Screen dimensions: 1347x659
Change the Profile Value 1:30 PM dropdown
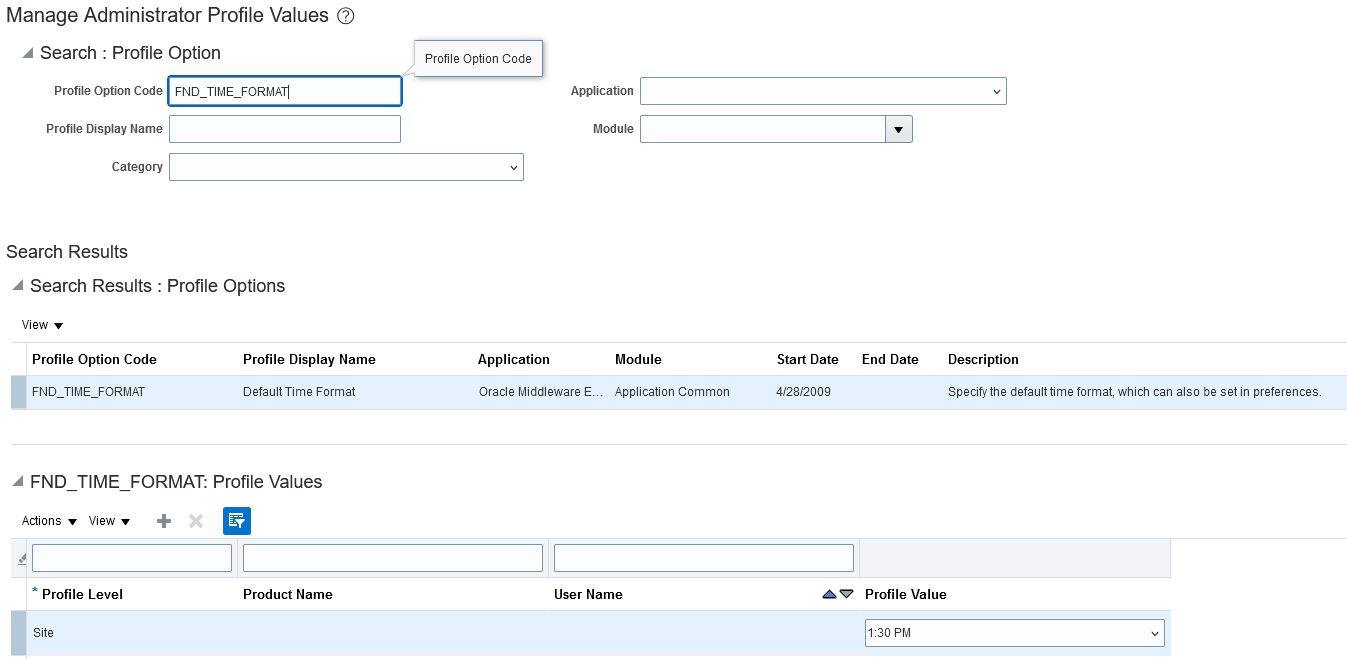[1014, 633]
